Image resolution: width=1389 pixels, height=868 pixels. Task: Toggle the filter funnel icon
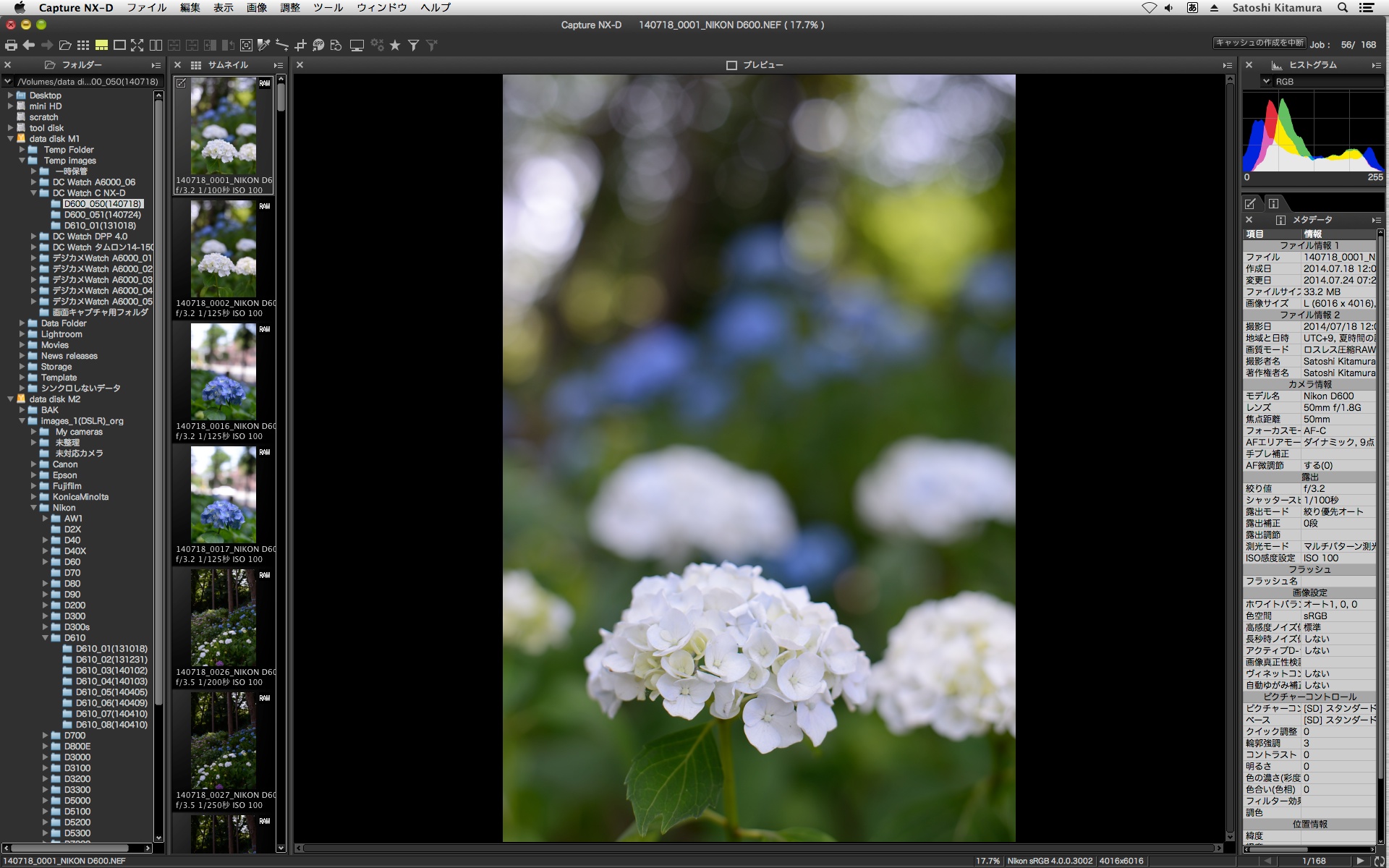point(413,45)
